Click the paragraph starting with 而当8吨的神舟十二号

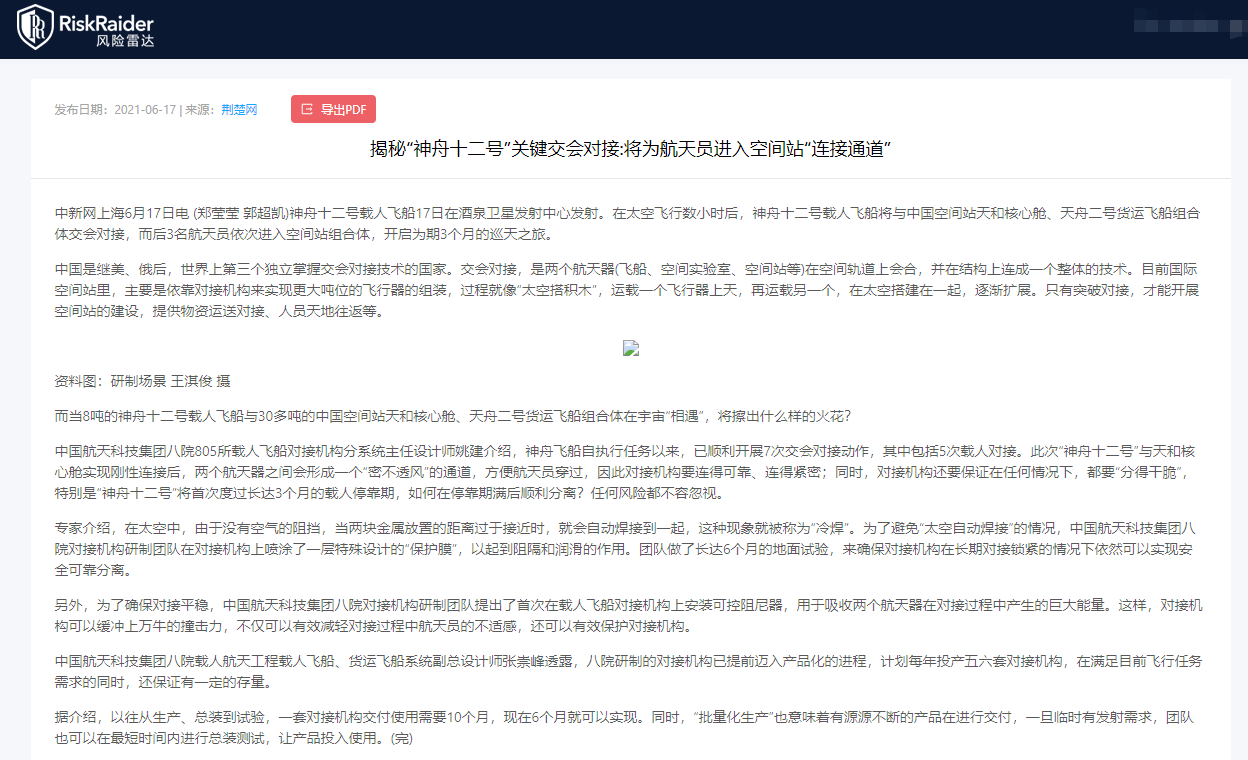pos(453,416)
